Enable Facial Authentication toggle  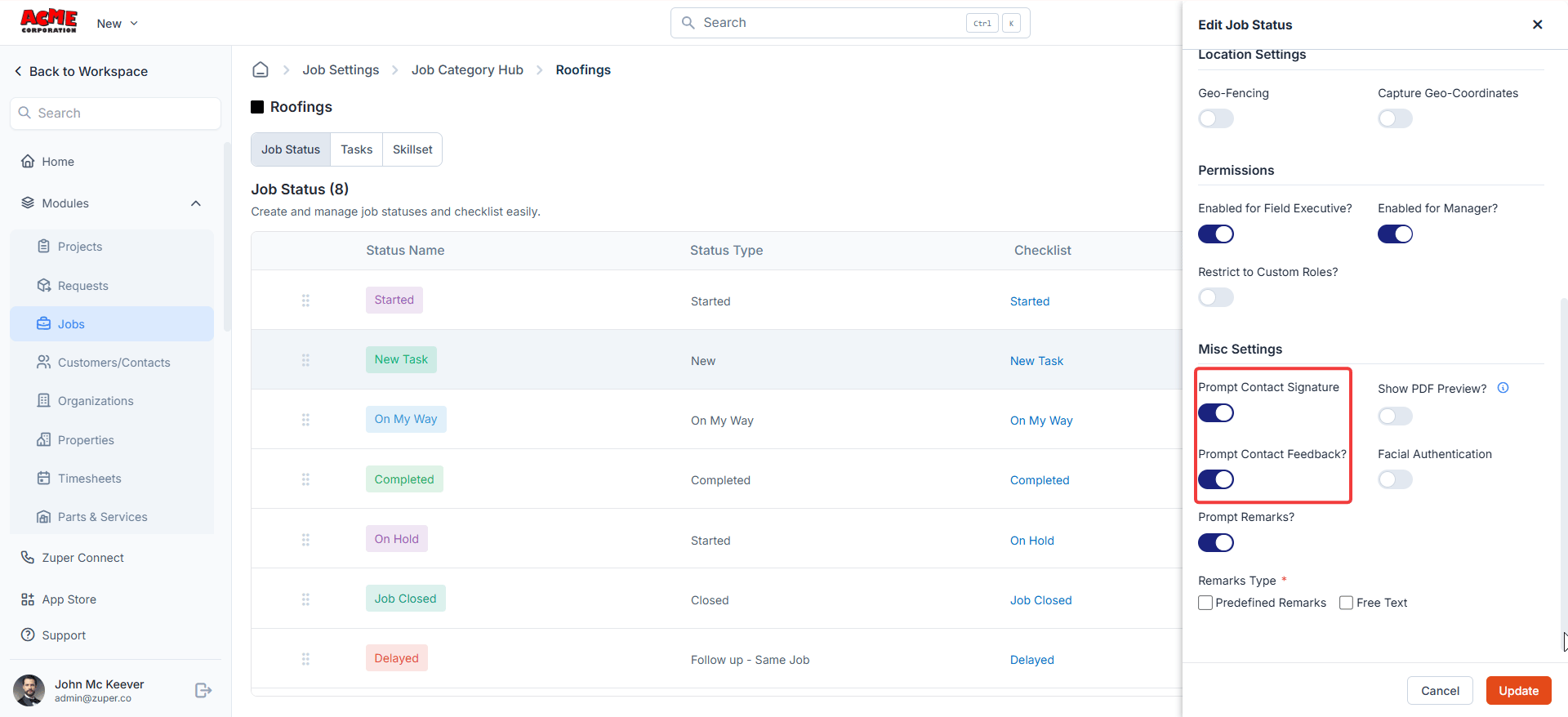1395,479
